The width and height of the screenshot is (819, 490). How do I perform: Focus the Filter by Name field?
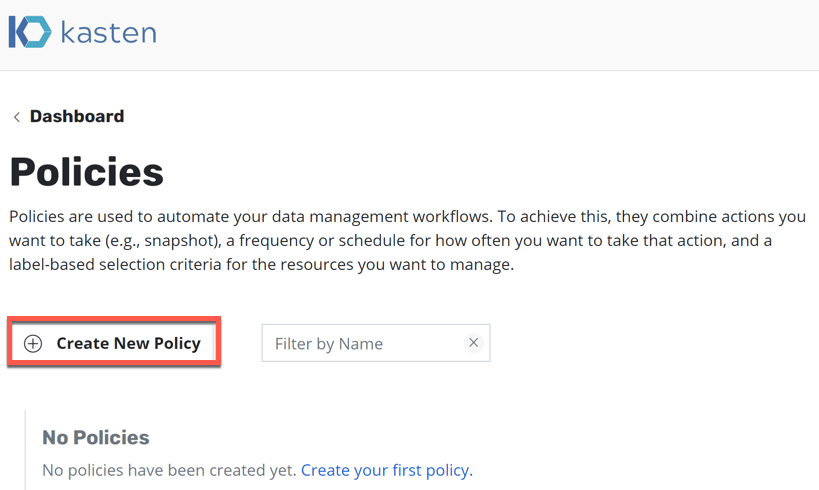(360, 343)
